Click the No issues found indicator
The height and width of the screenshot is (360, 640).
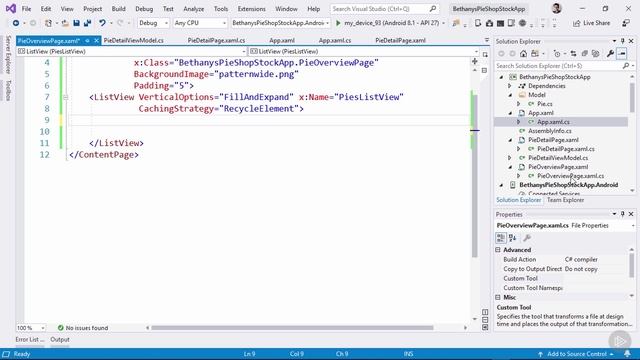coord(83,328)
